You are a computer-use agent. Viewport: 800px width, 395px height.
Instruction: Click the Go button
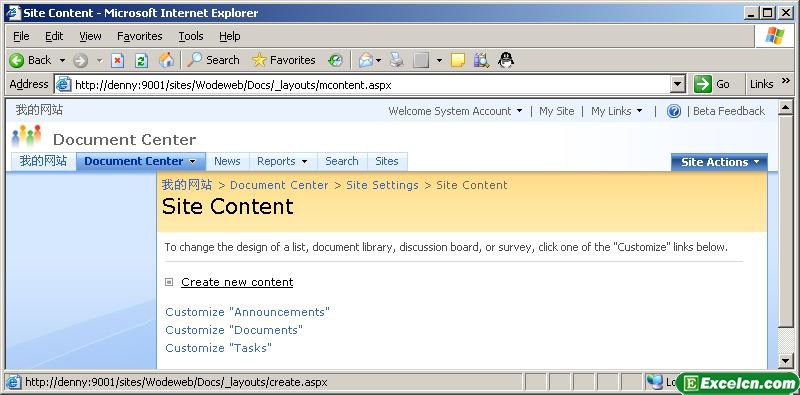(x=713, y=84)
